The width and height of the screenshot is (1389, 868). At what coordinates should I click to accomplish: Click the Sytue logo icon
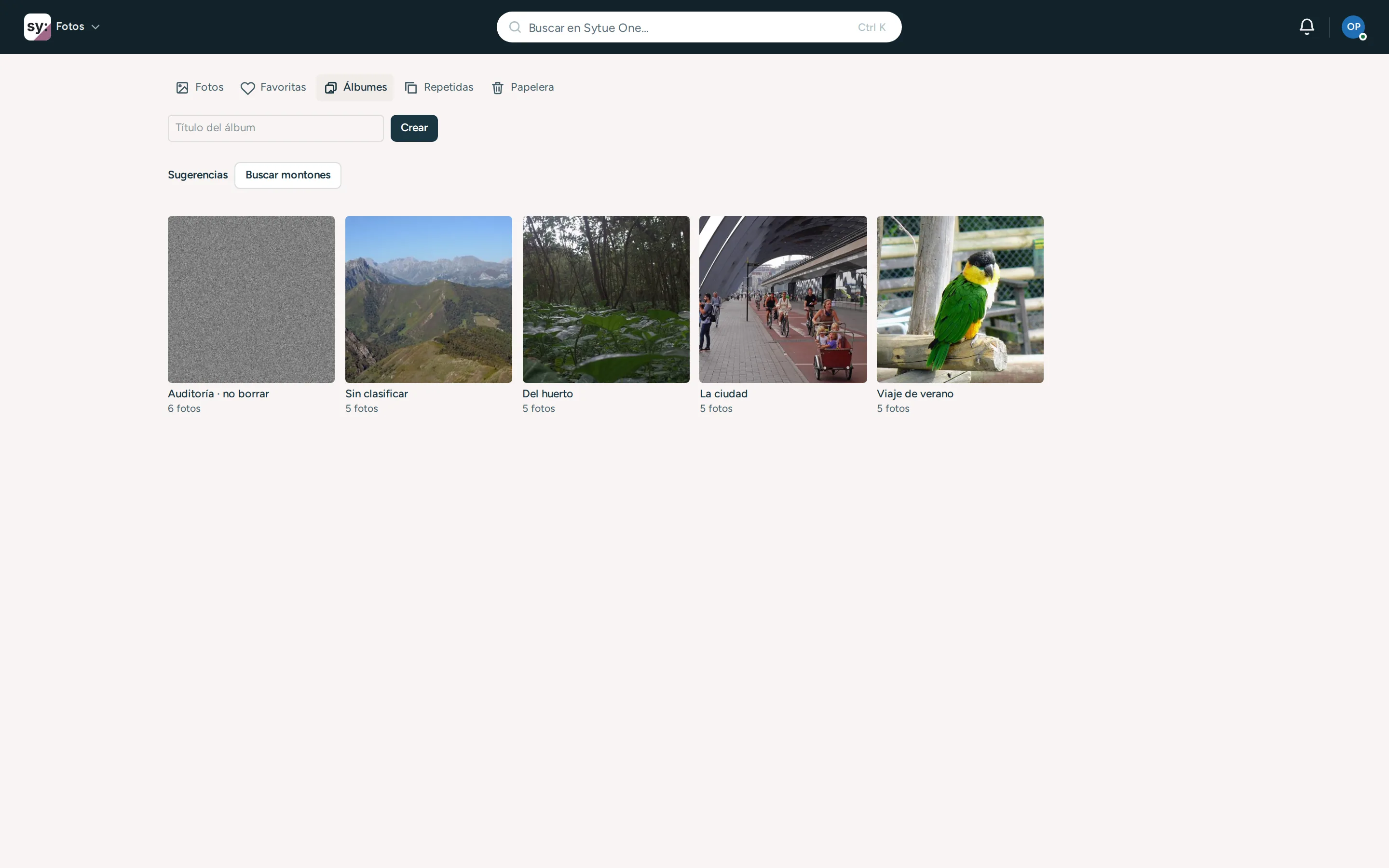pos(37,27)
